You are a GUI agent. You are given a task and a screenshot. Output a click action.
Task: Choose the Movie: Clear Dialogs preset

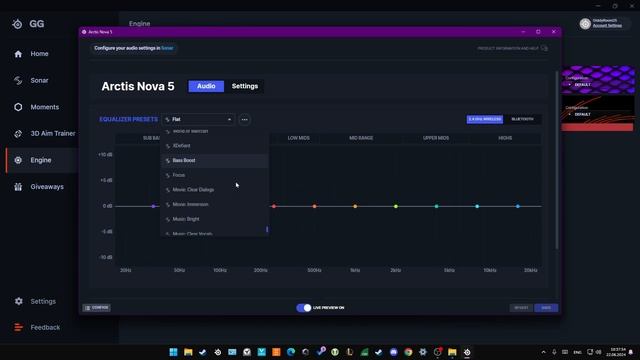(214, 190)
